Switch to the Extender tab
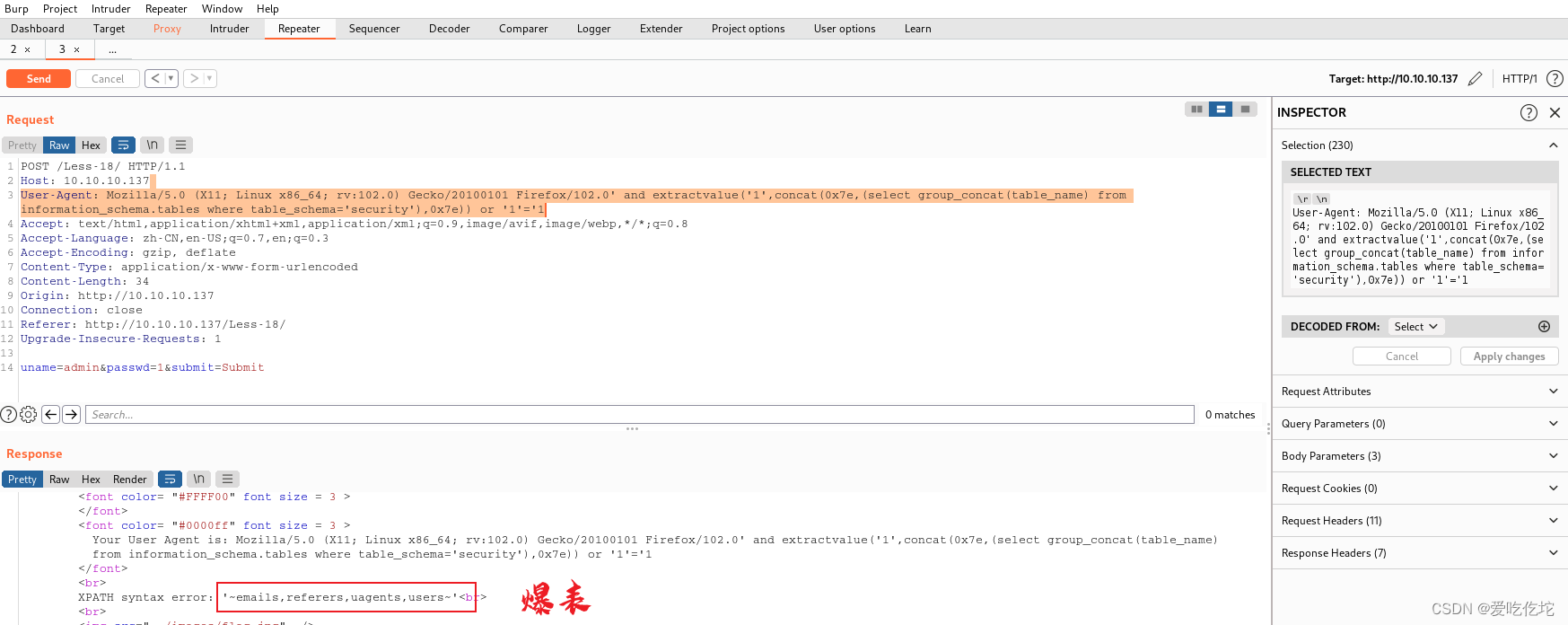The width and height of the screenshot is (1568, 625). [661, 29]
